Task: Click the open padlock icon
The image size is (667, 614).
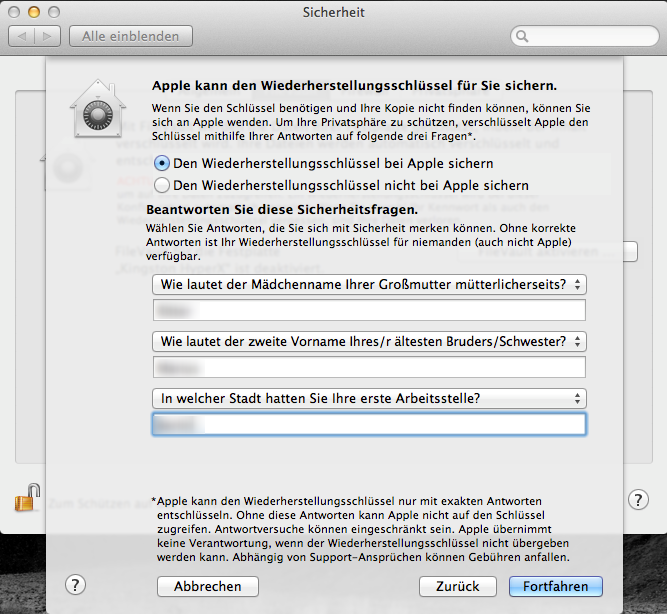Action: click(x=27, y=498)
